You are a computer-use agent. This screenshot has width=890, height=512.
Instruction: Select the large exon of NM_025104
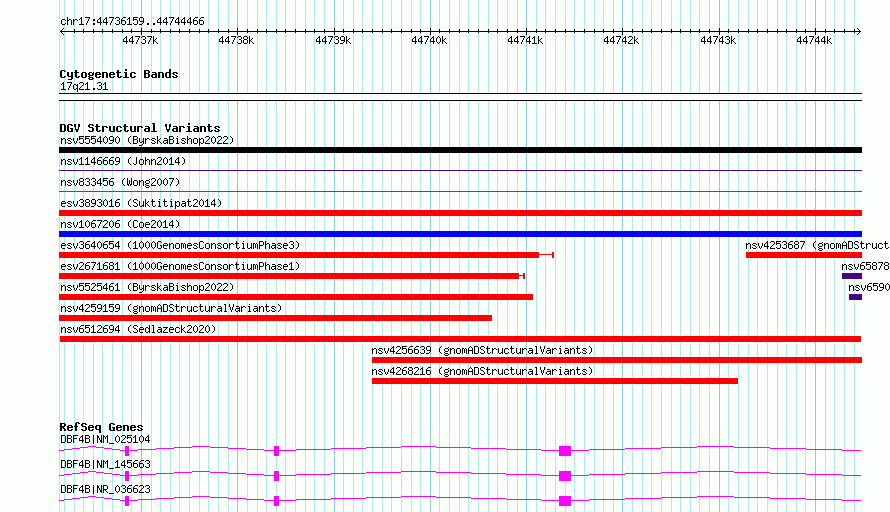565,451
